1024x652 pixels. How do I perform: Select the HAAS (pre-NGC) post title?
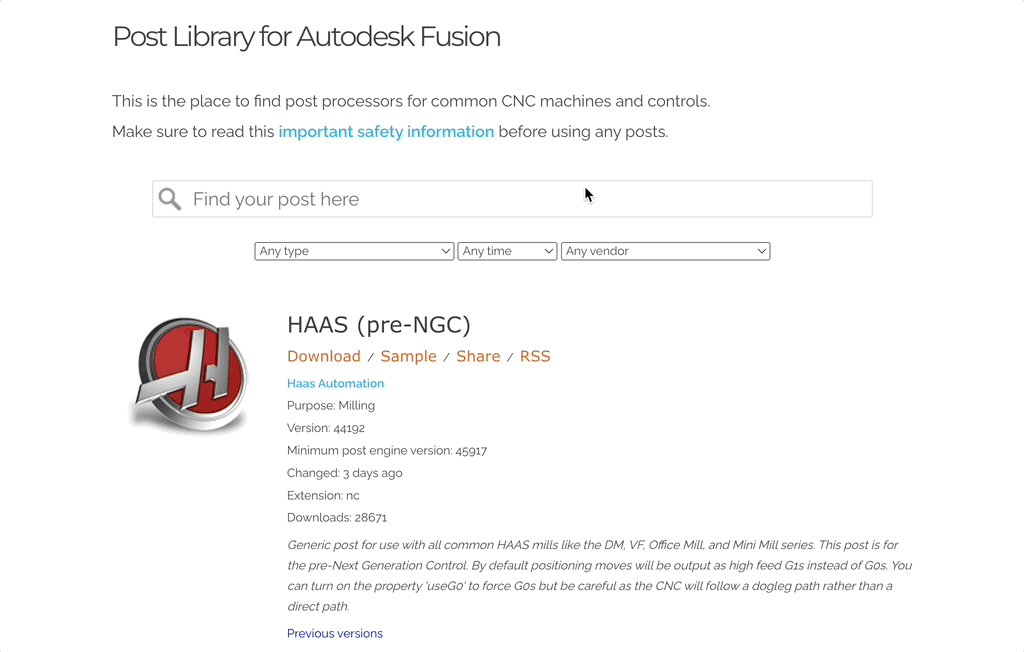point(379,324)
